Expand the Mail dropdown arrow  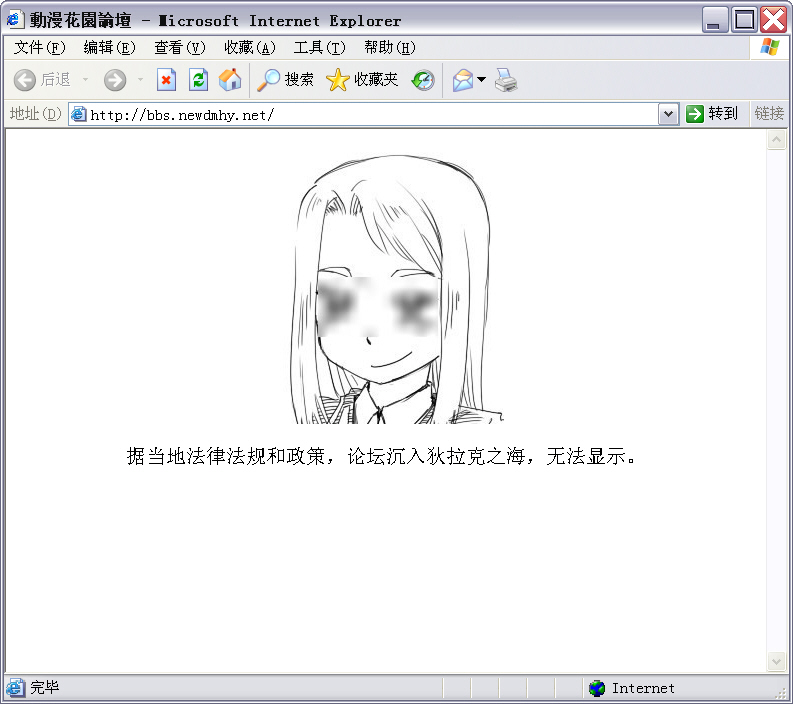481,79
